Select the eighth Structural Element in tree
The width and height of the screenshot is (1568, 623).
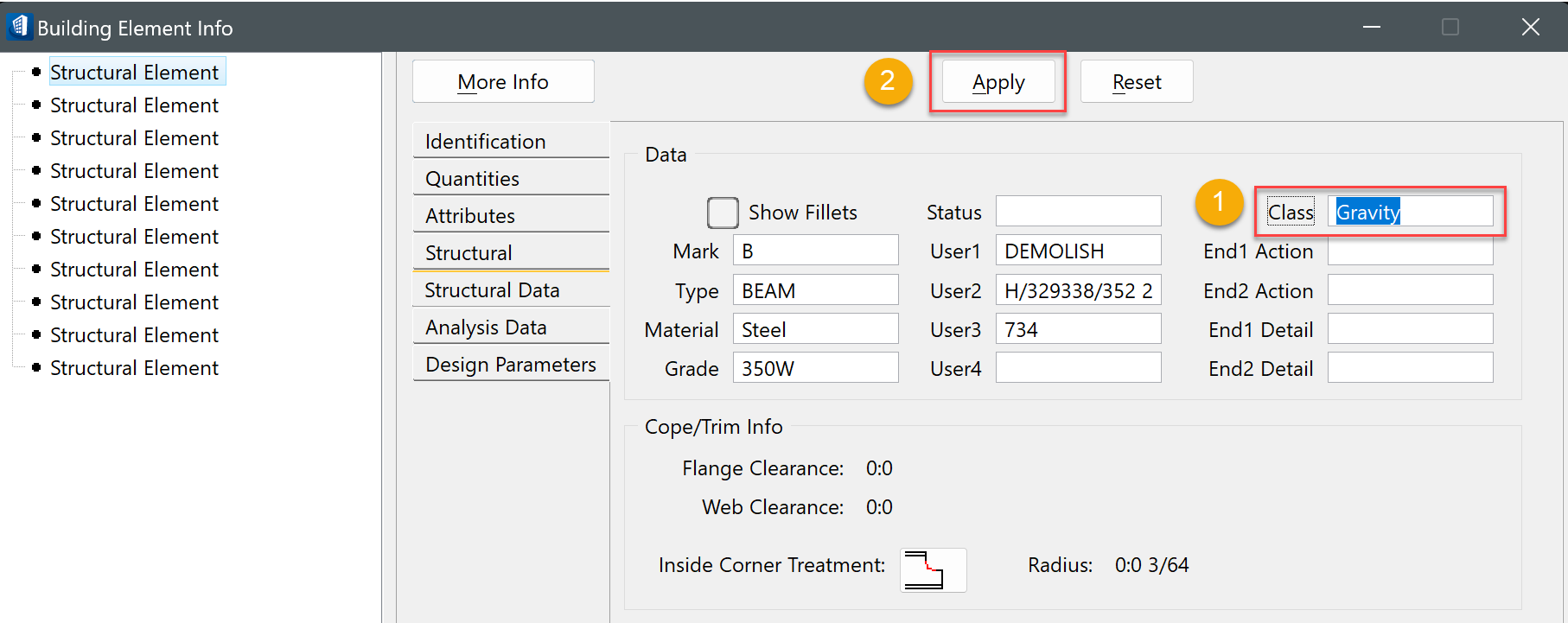[134, 302]
